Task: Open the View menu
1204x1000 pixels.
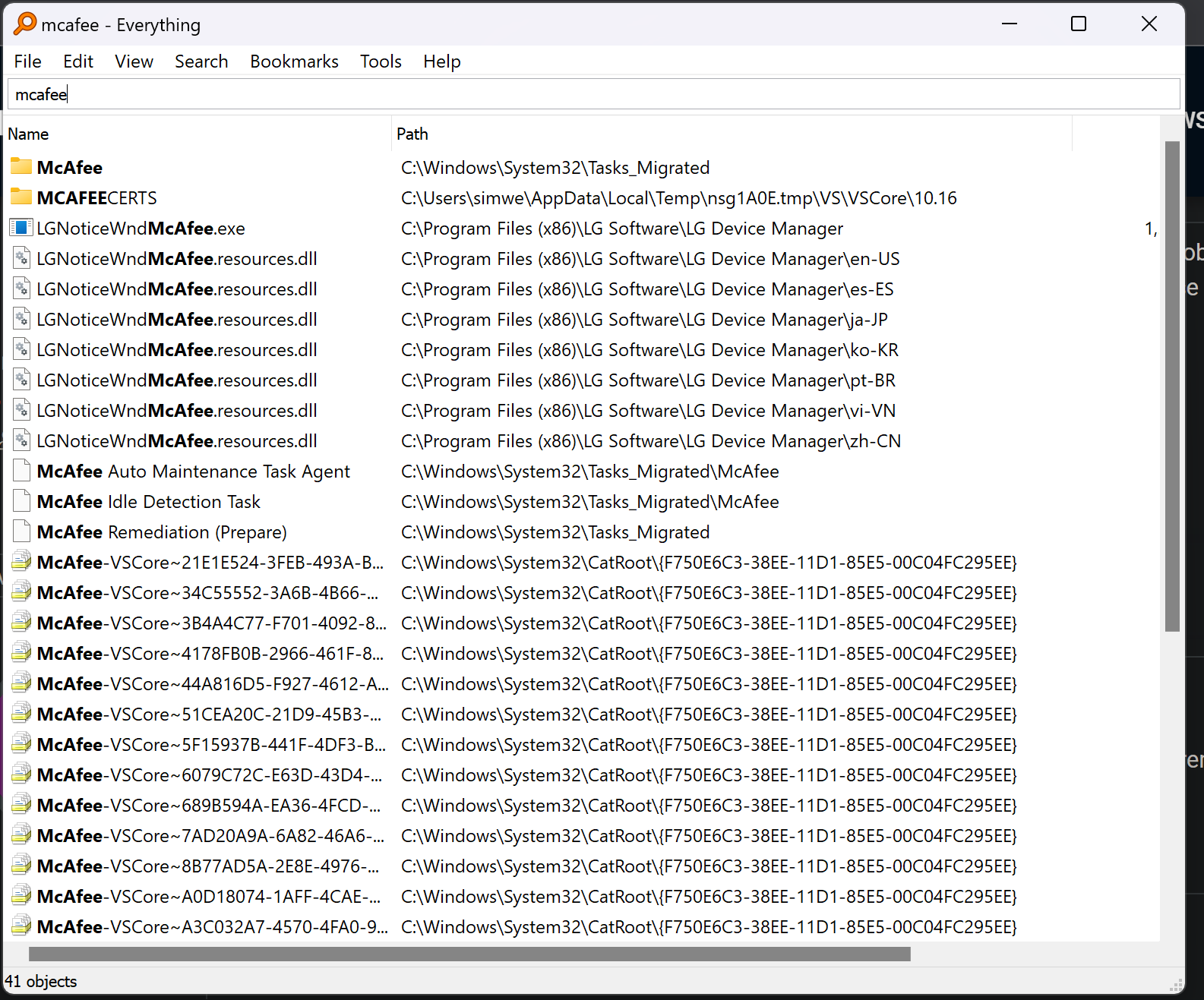Action: coord(134,62)
